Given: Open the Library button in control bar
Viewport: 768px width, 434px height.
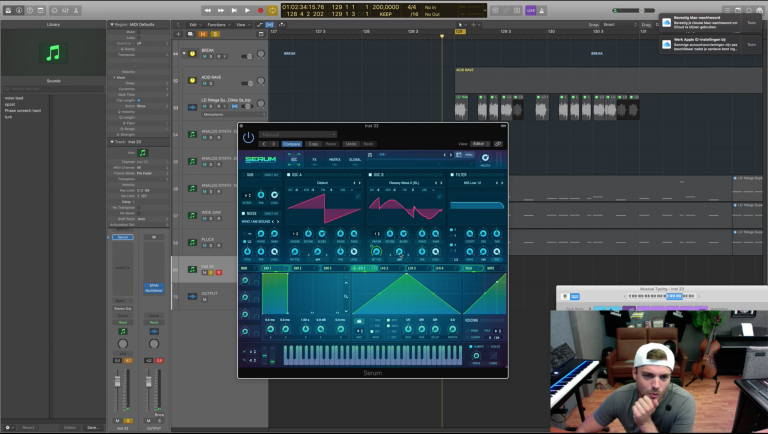Looking at the screenshot, I should (x=8, y=10).
